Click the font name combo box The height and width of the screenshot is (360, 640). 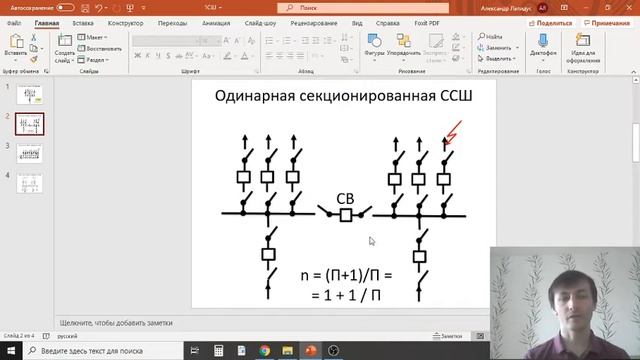coord(166,41)
